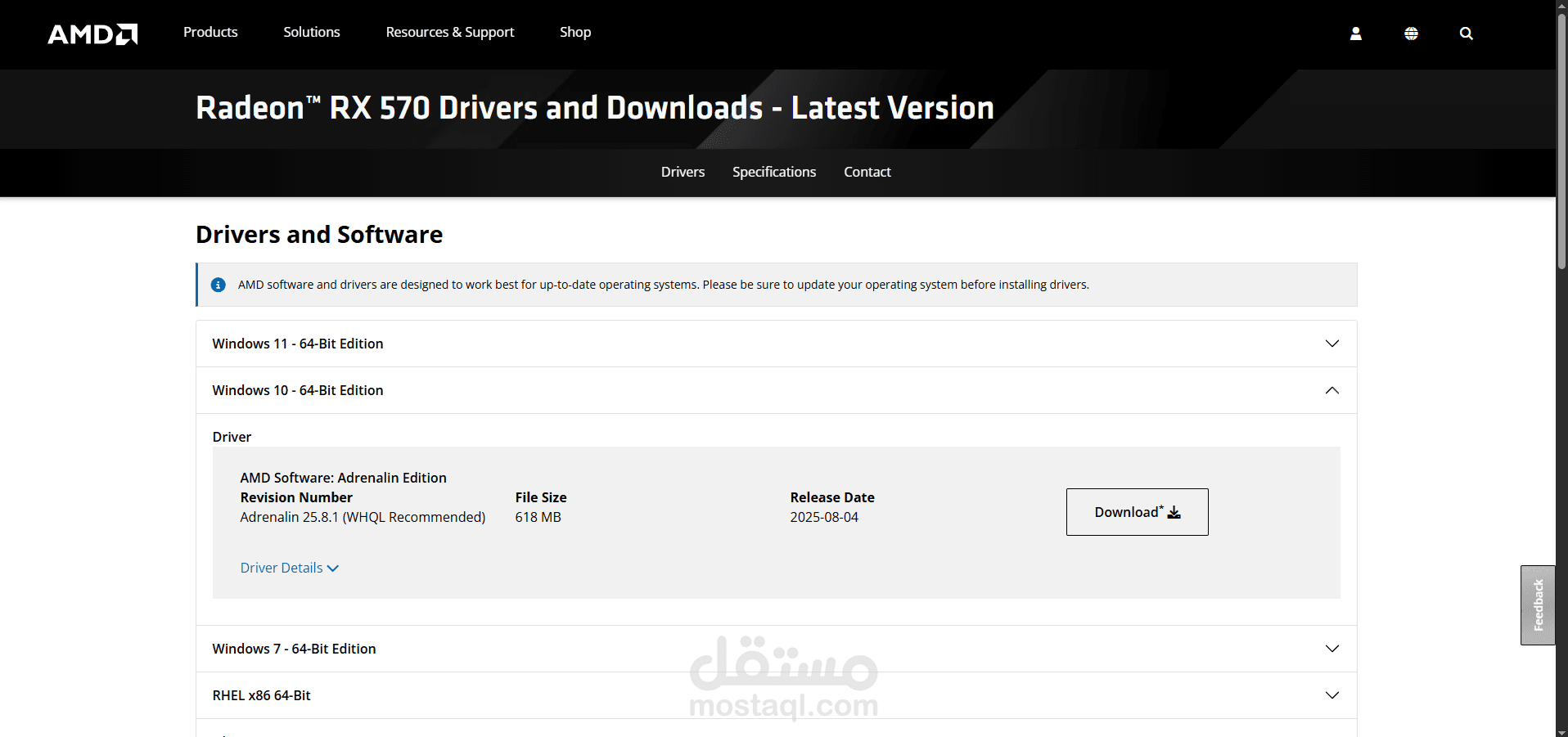Screen dimensions: 1568x737
Task: Open the Feedback side tab
Action: (x=1538, y=605)
